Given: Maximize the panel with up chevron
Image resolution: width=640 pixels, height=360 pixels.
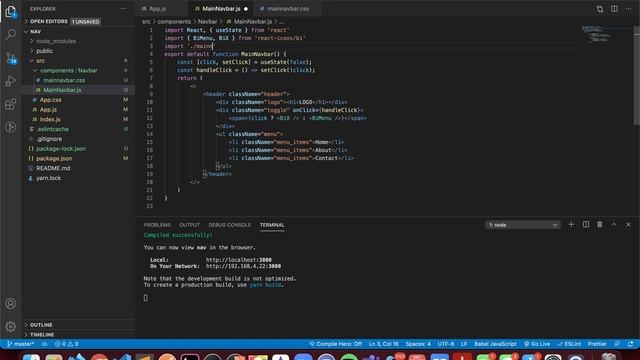Looking at the screenshot, I should click(614, 224).
